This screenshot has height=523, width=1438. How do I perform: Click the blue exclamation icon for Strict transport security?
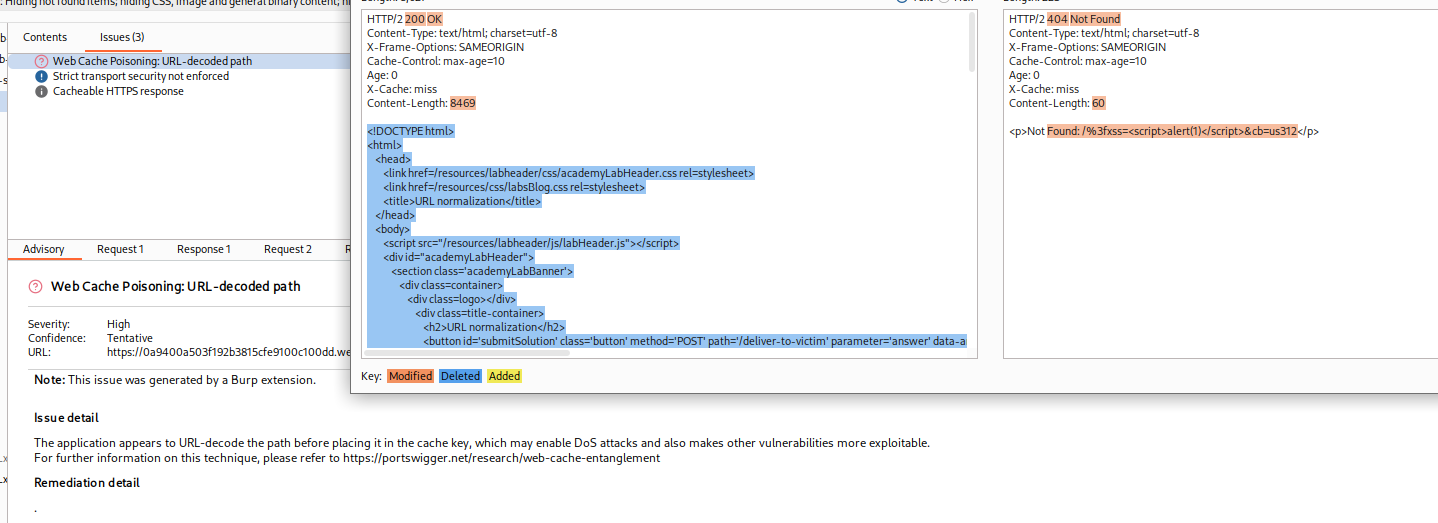coord(41,76)
